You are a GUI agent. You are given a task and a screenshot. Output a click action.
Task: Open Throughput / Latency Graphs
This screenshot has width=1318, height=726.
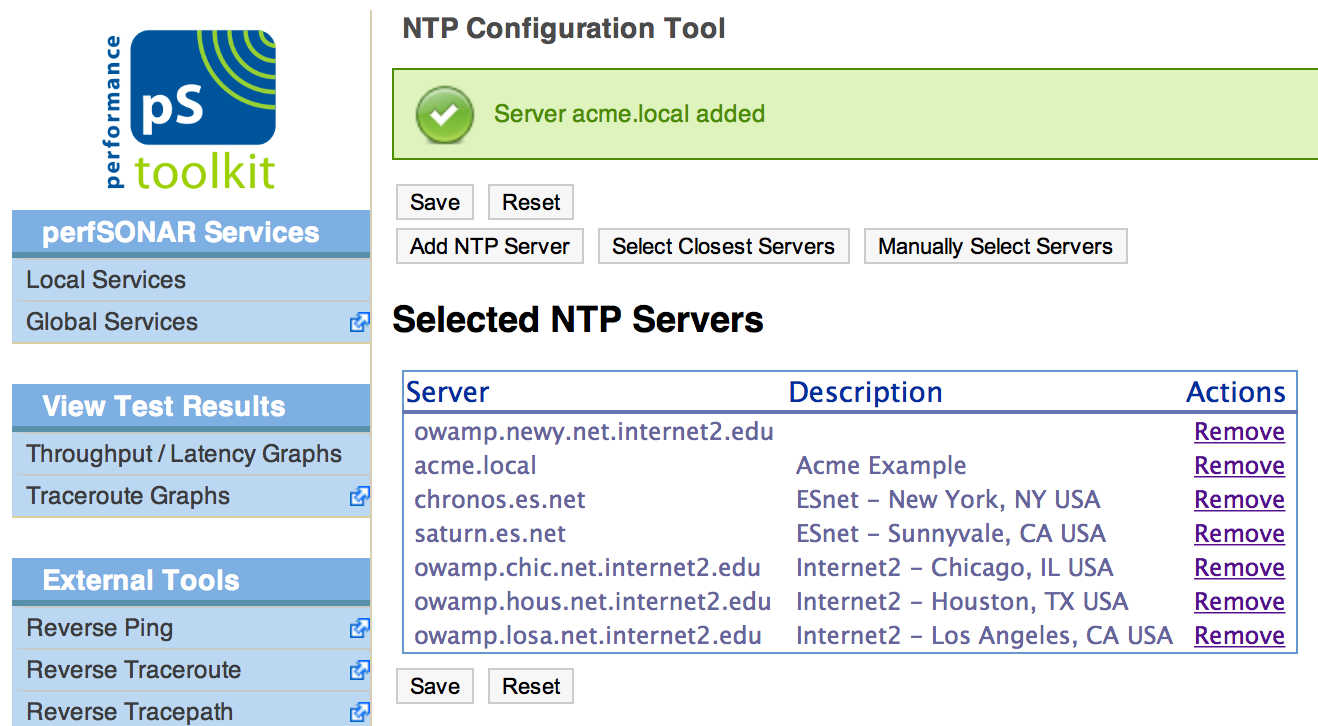click(184, 454)
